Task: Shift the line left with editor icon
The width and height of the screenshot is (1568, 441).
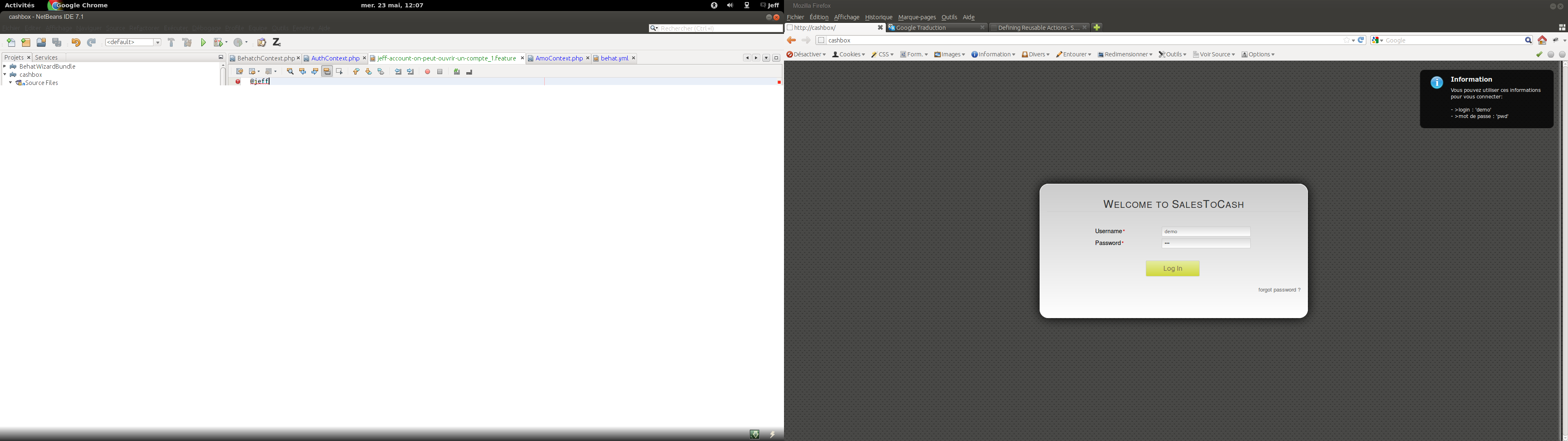Action: 398,72
